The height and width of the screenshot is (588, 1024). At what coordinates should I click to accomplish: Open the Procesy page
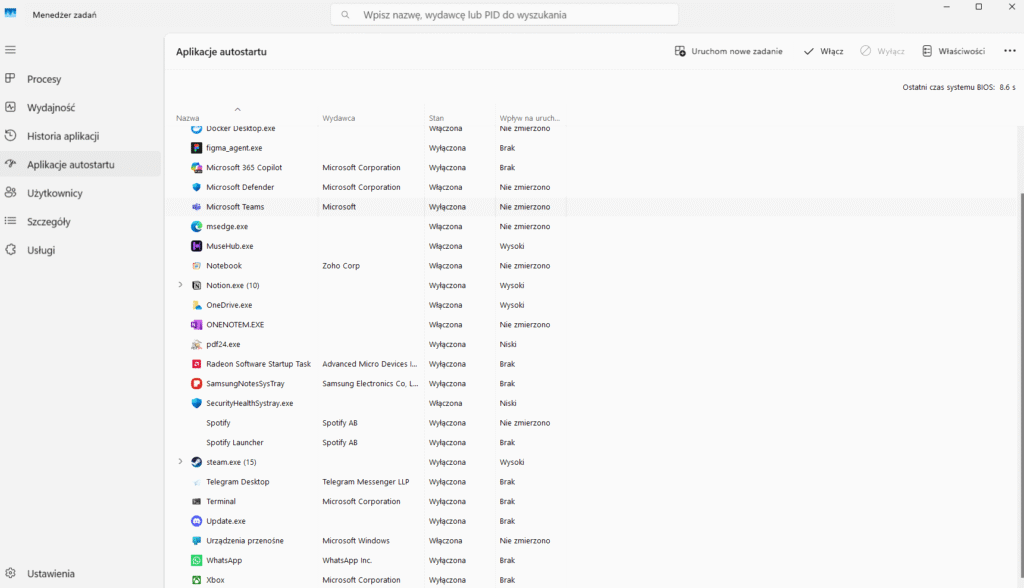coord(80,78)
